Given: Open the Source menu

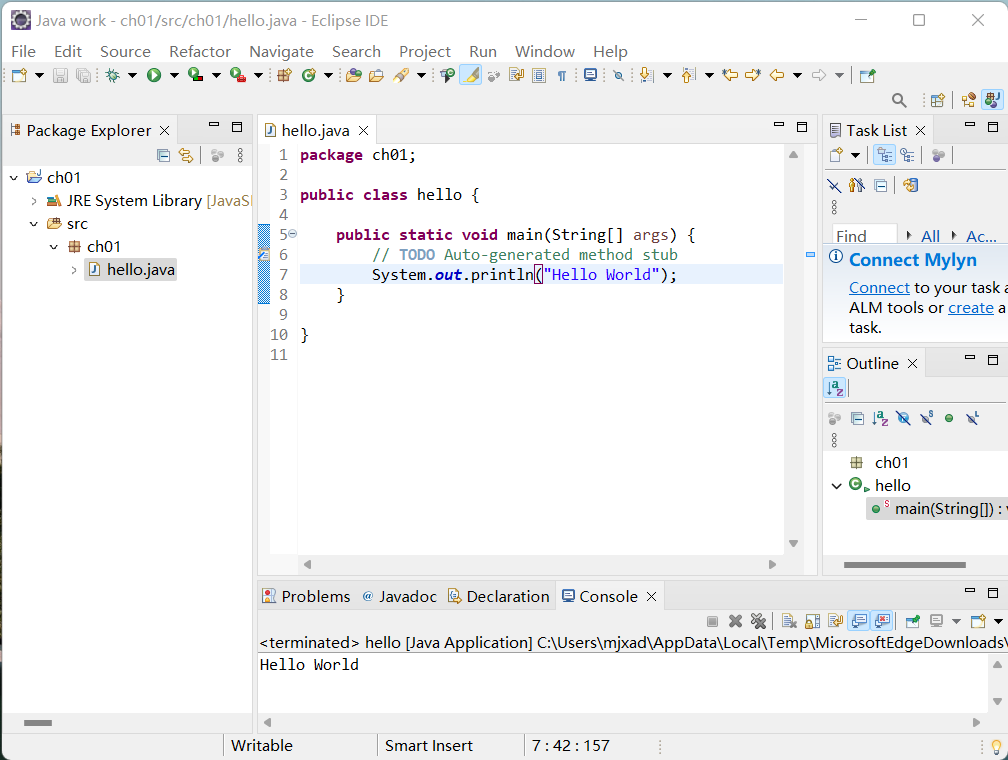Looking at the screenshot, I should tap(125, 51).
